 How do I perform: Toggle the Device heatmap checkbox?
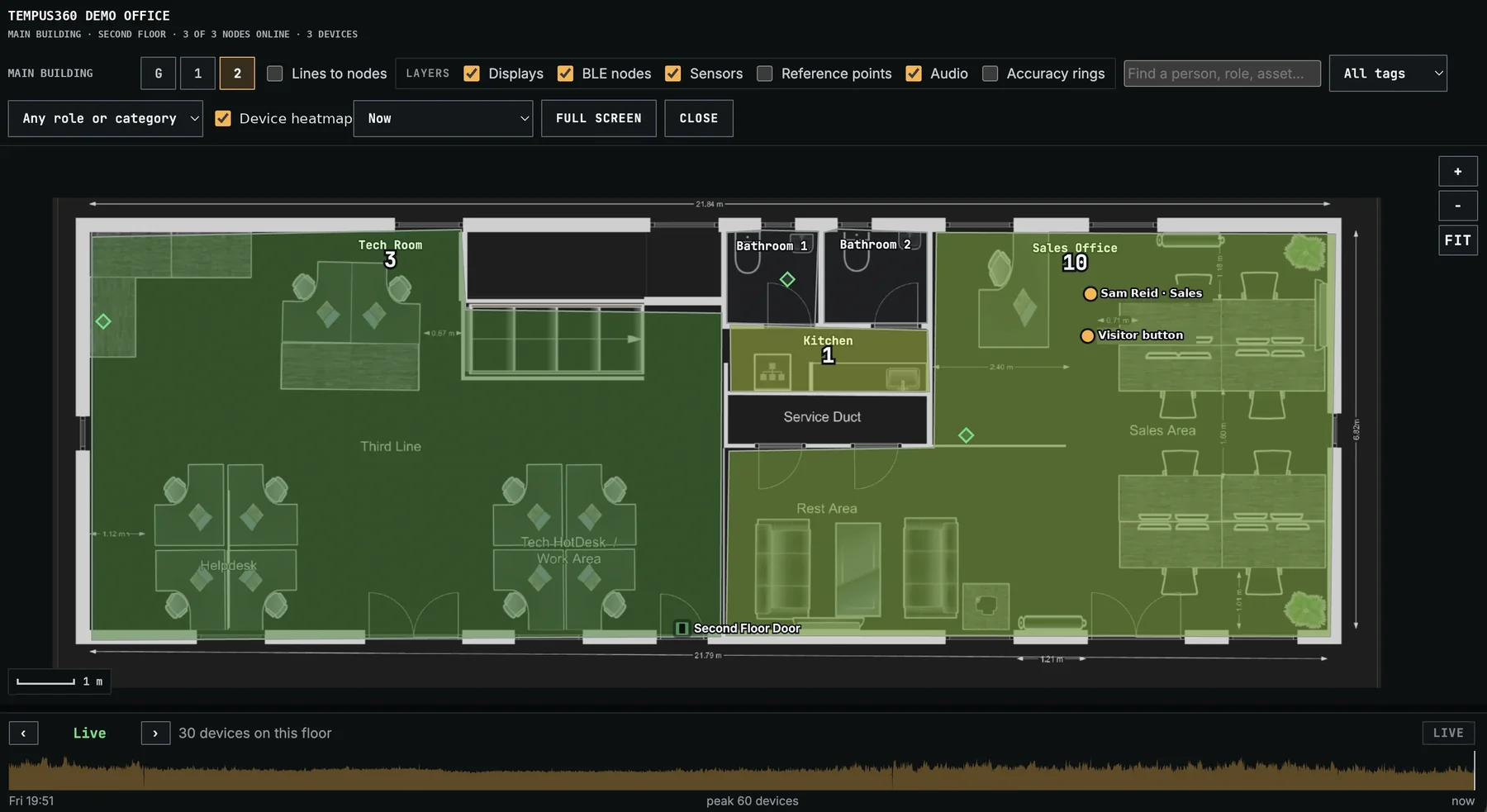(x=223, y=118)
